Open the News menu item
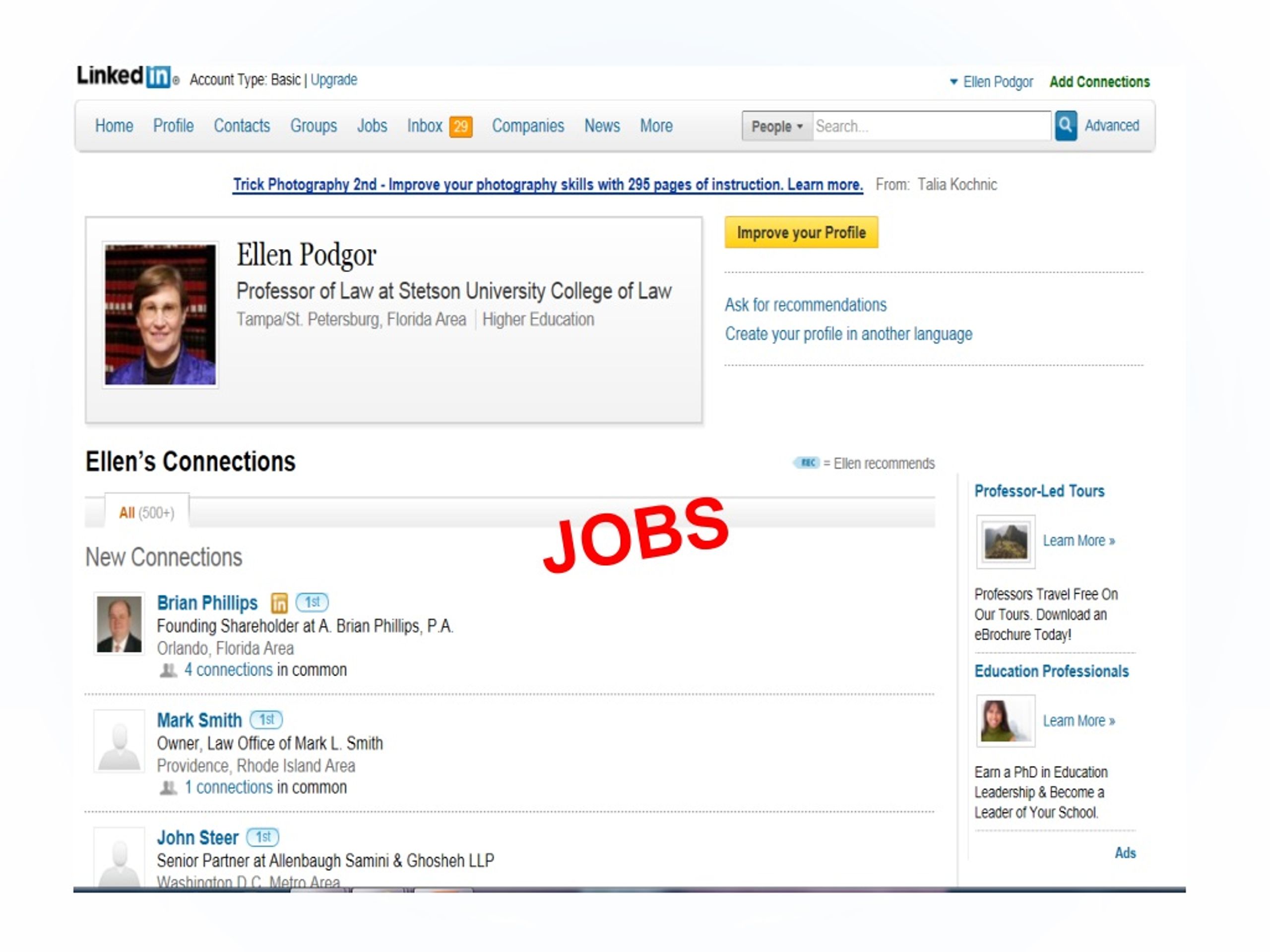 [x=602, y=125]
